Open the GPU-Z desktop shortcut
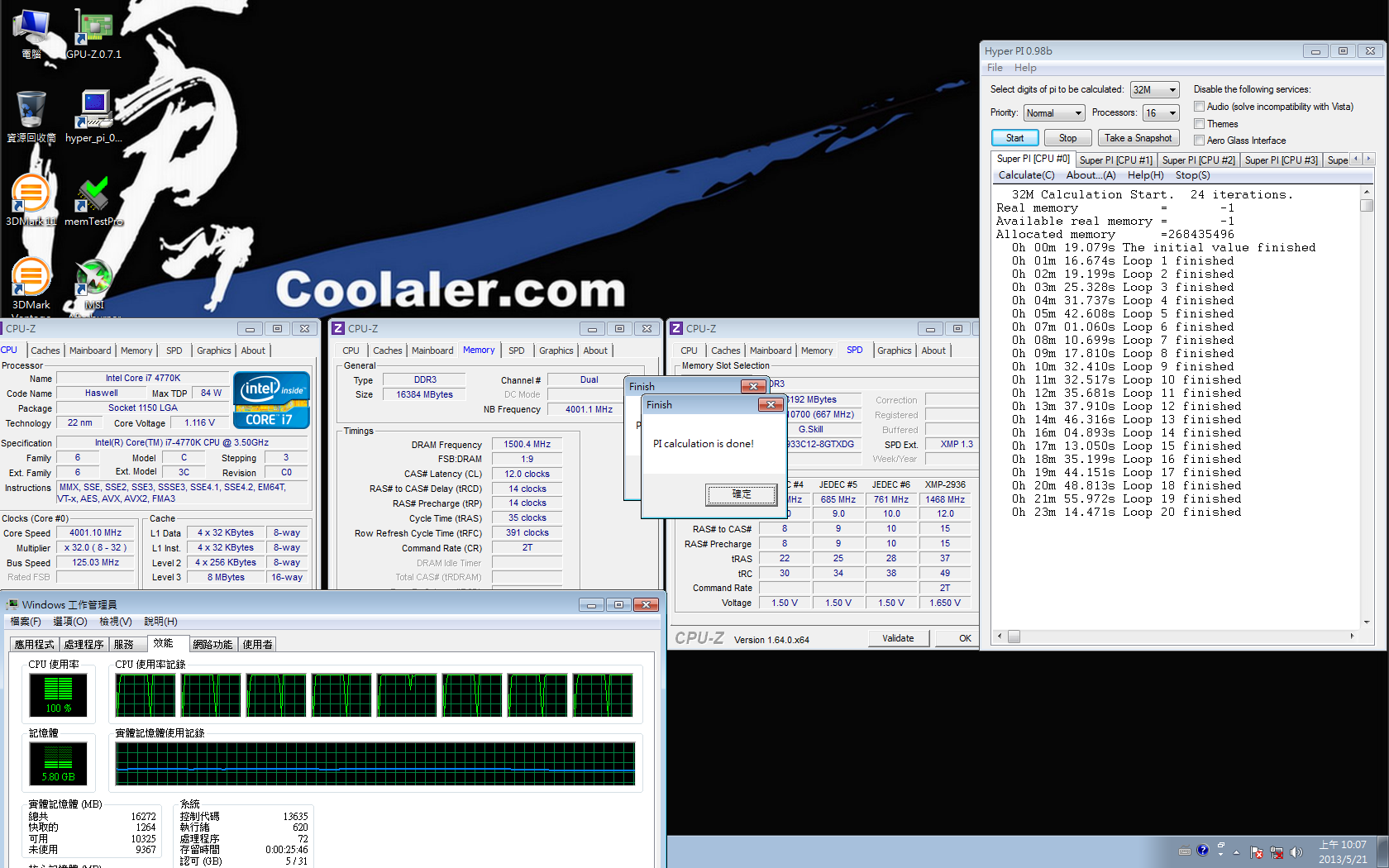The height and width of the screenshot is (868, 1389). click(93, 33)
